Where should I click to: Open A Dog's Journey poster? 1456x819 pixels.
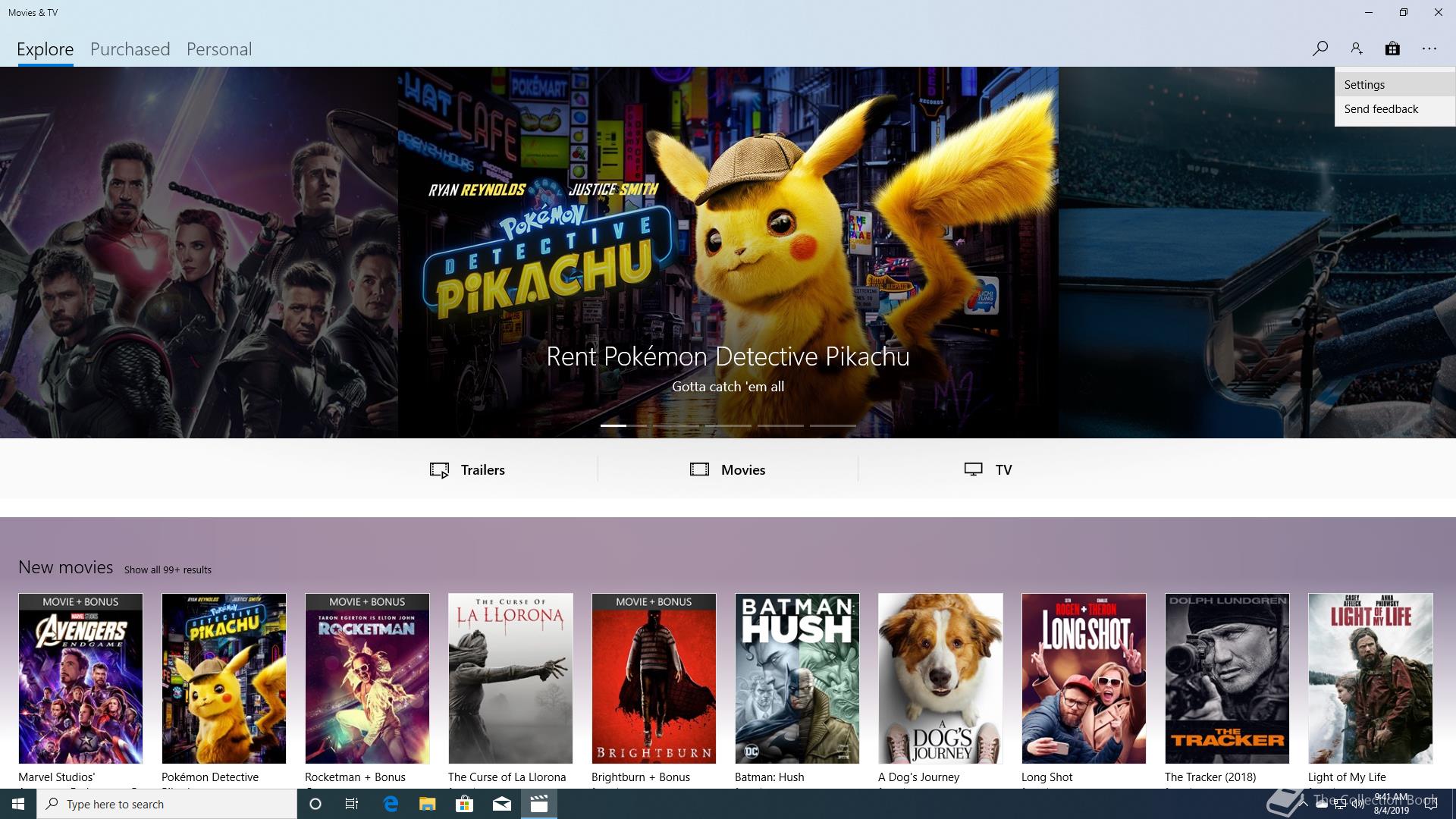tap(940, 679)
